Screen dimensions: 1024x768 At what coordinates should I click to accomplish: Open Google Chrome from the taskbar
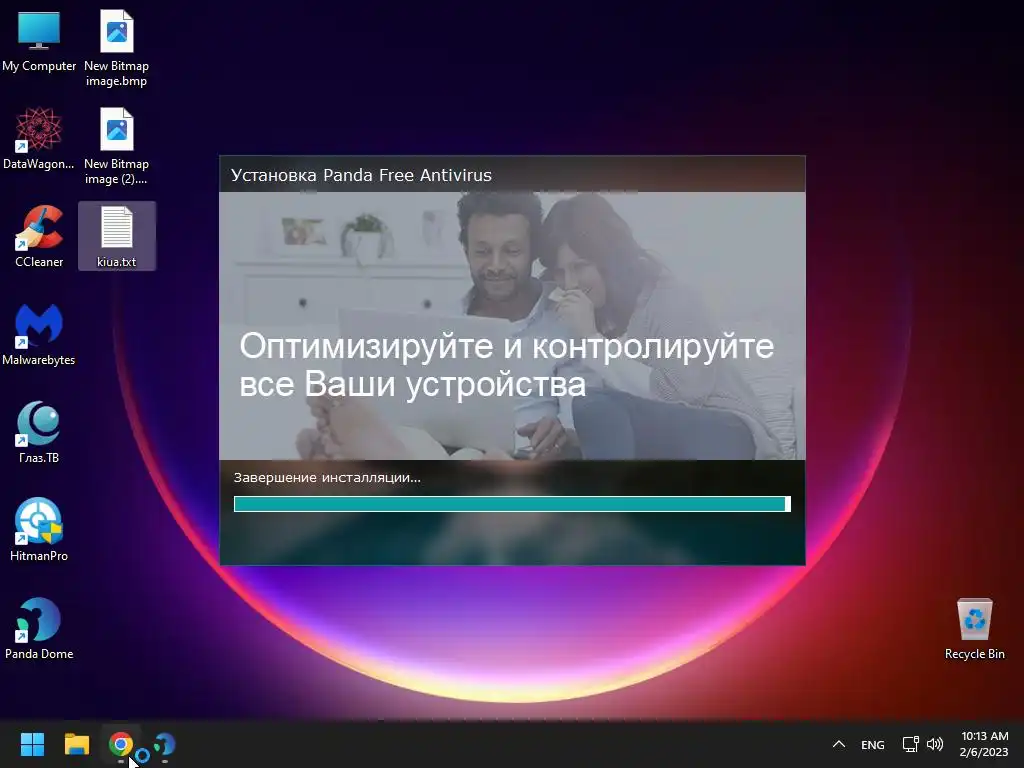click(x=121, y=744)
